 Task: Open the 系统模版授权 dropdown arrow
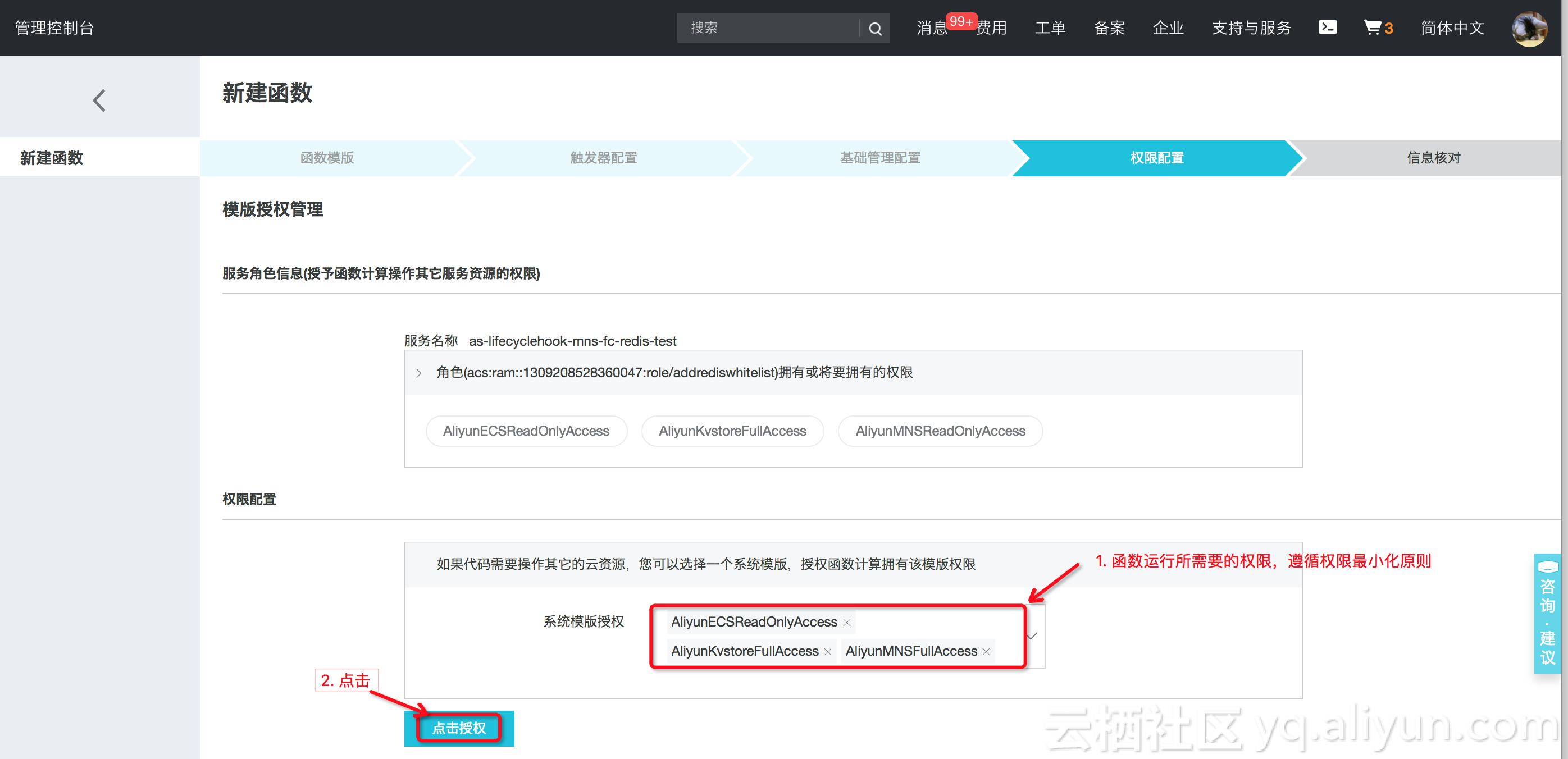tap(1033, 636)
